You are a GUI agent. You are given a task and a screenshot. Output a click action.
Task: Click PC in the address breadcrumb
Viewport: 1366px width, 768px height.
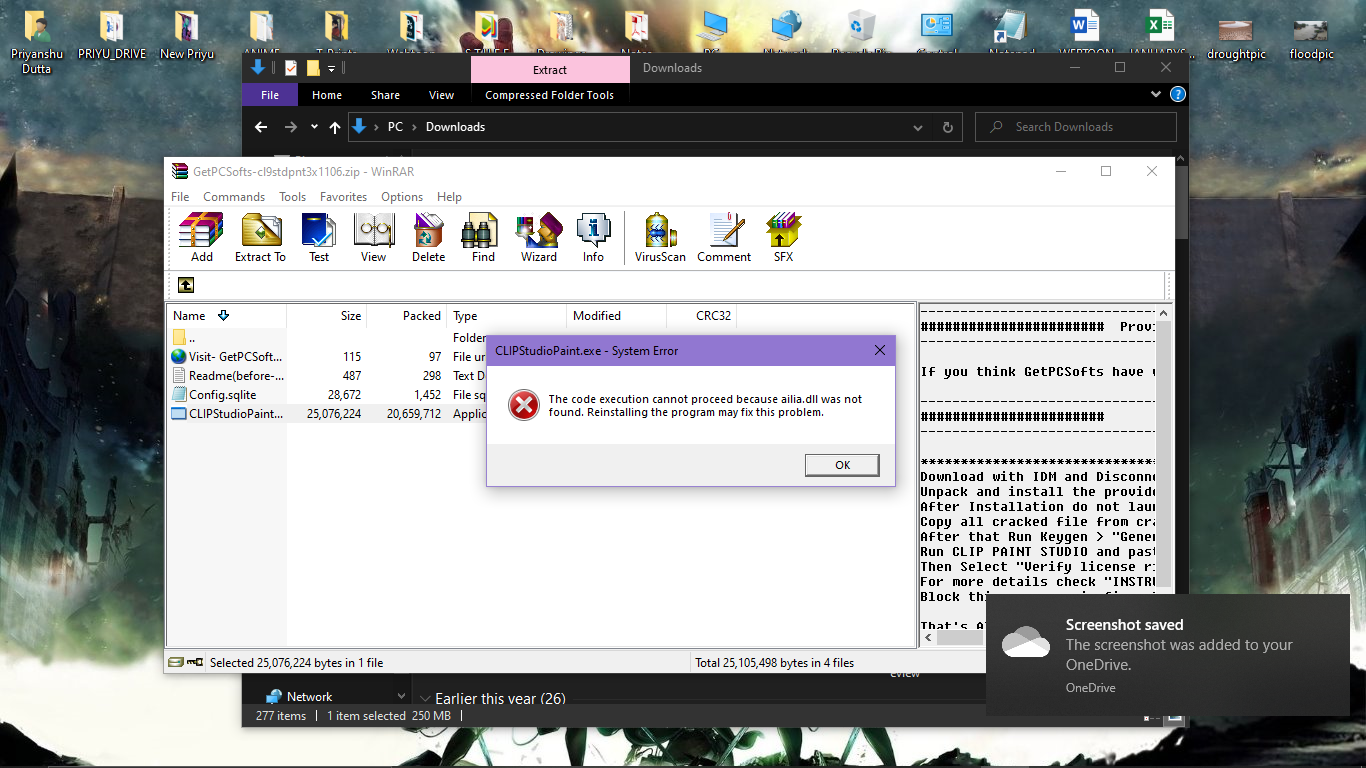395,127
